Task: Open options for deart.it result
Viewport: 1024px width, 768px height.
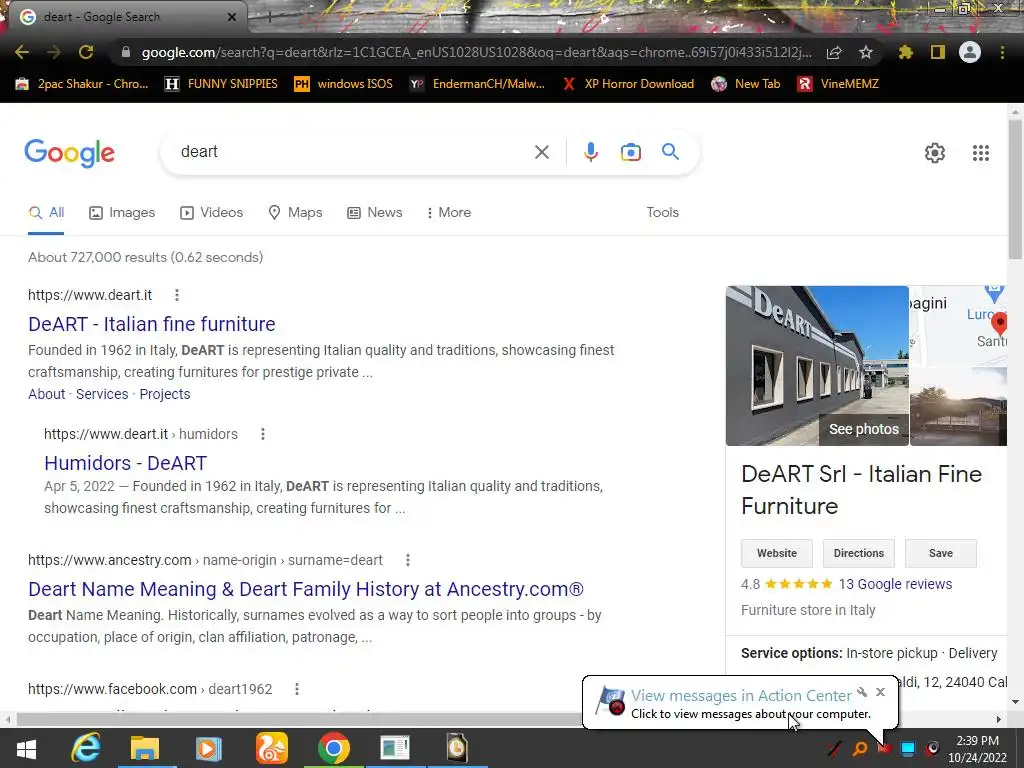Action: point(177,295)
